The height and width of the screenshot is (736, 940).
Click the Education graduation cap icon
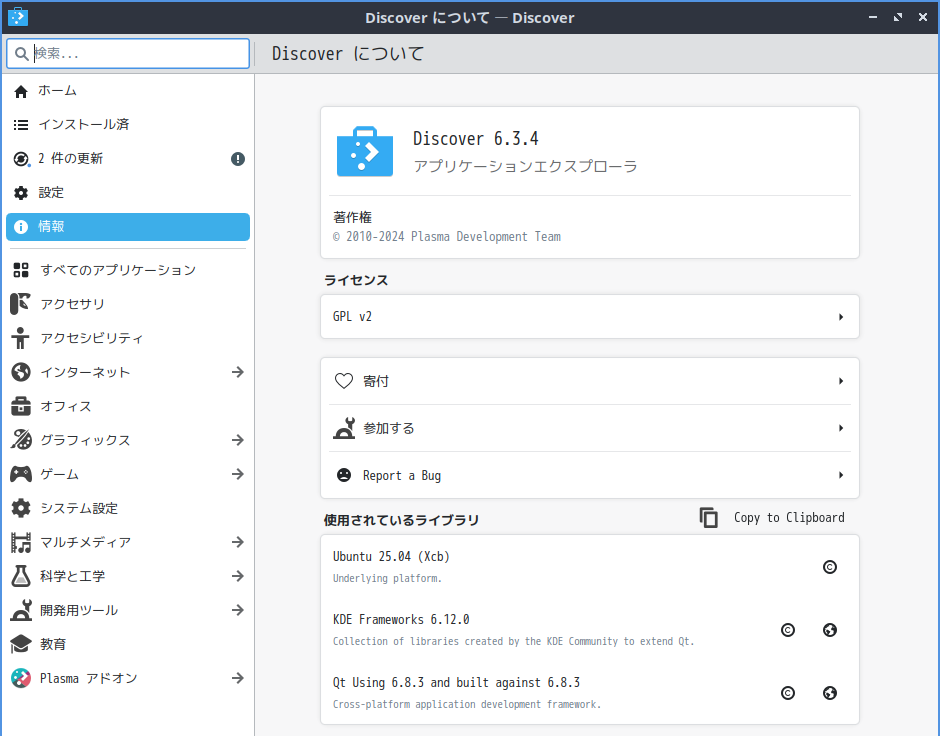[x=21, y=644]
